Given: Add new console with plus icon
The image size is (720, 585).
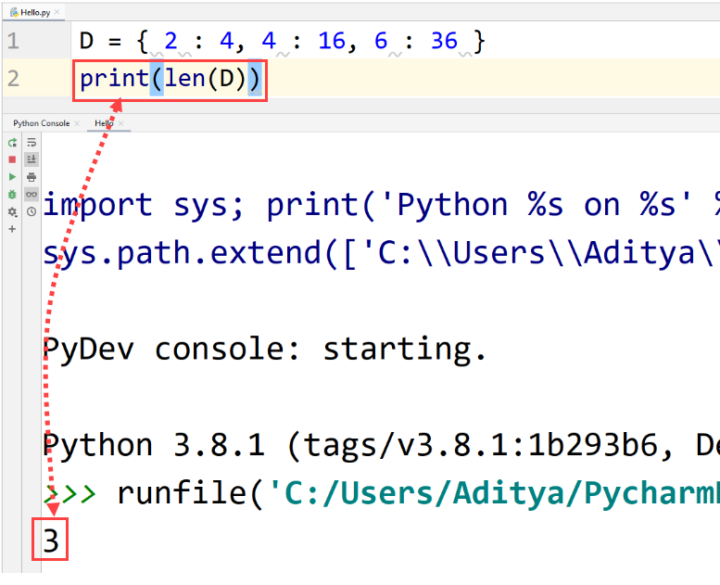Looking at the screenshot, I should pos(12,229).
